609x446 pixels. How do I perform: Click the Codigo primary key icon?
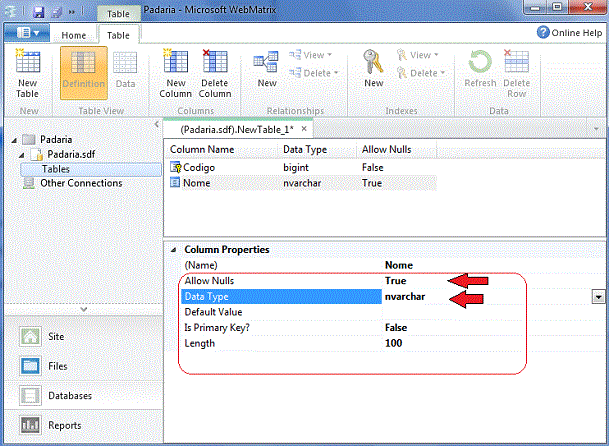click(175, 167)
